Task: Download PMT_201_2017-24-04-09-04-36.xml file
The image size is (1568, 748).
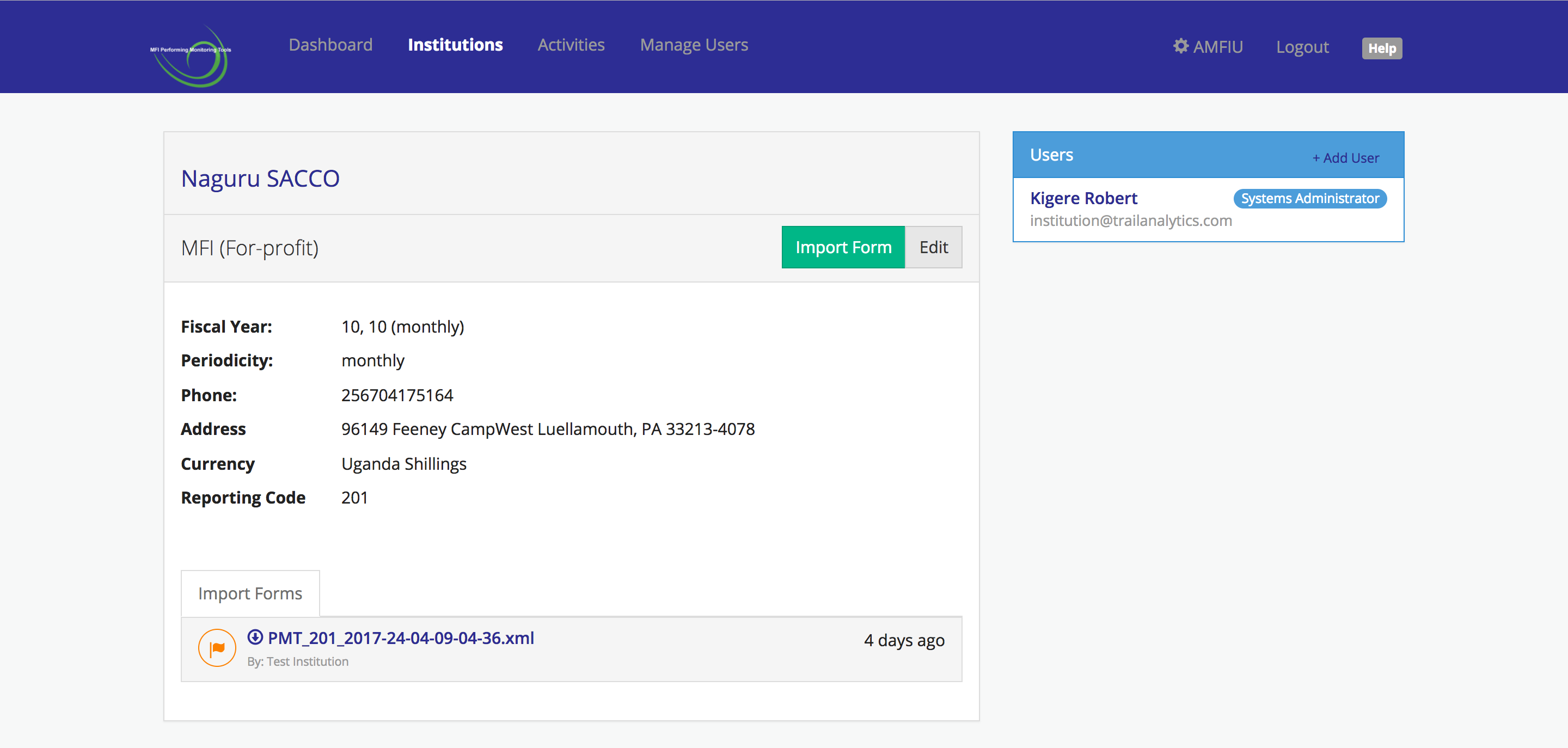Action: click(x=401, y=638)
